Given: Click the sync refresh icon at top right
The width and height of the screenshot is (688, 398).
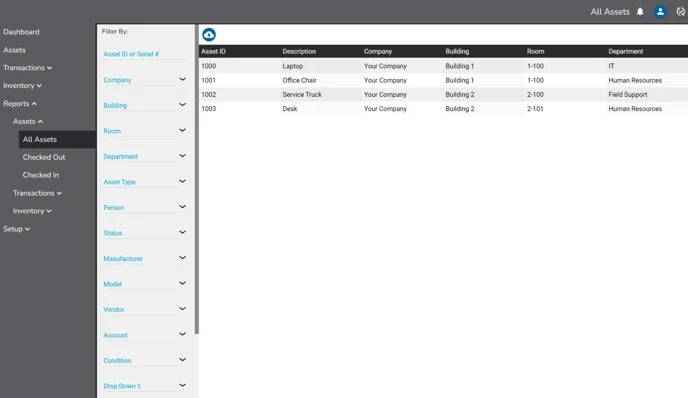Looking at the screenshot, I should click(681, 12).
